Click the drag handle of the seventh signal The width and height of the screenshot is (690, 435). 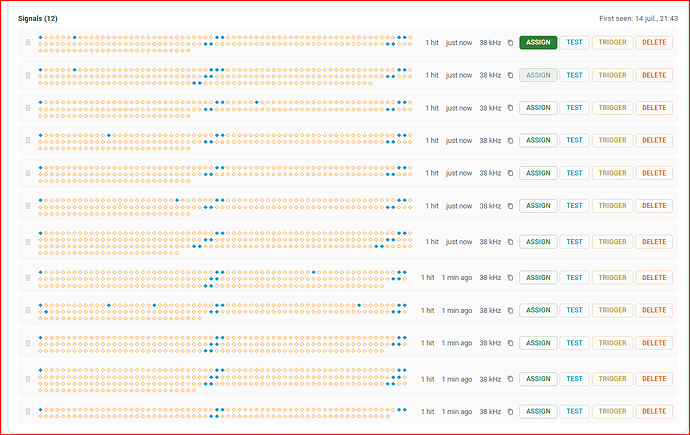point(28,242)
